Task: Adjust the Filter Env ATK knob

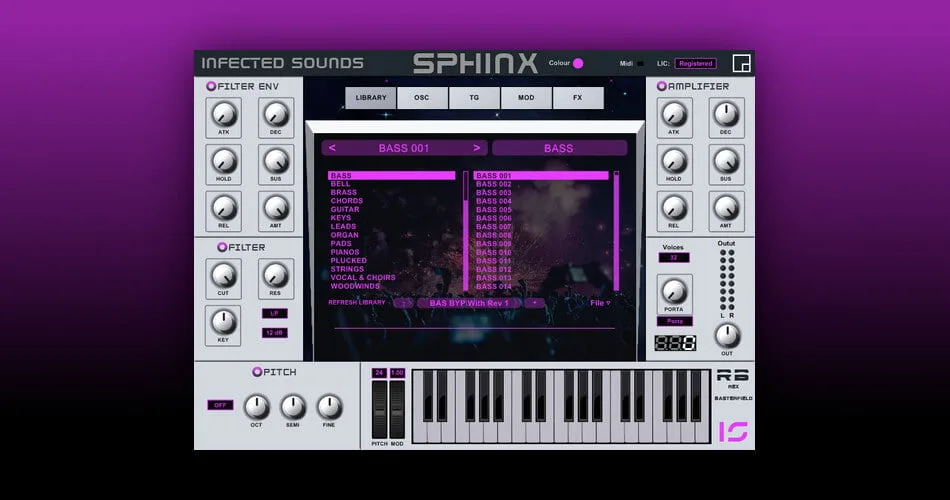Action: (224, 114)
